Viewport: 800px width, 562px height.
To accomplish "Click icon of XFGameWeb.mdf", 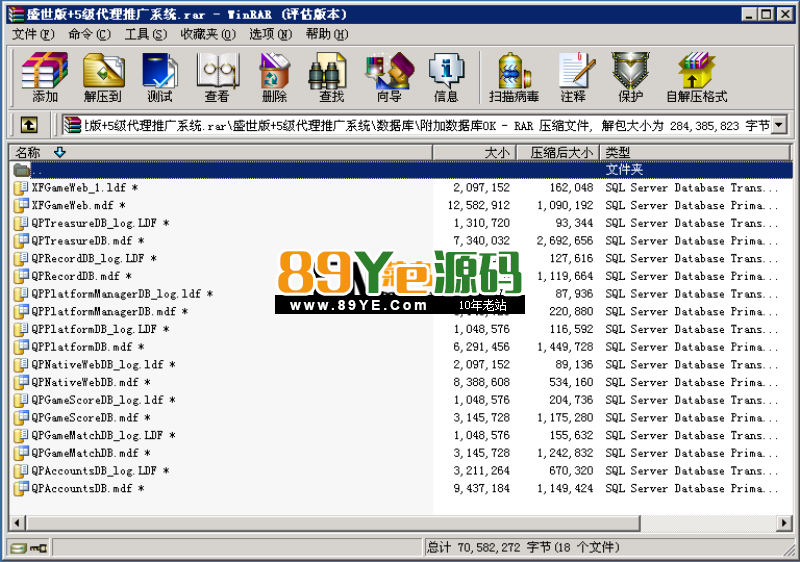I will point(21,206).
